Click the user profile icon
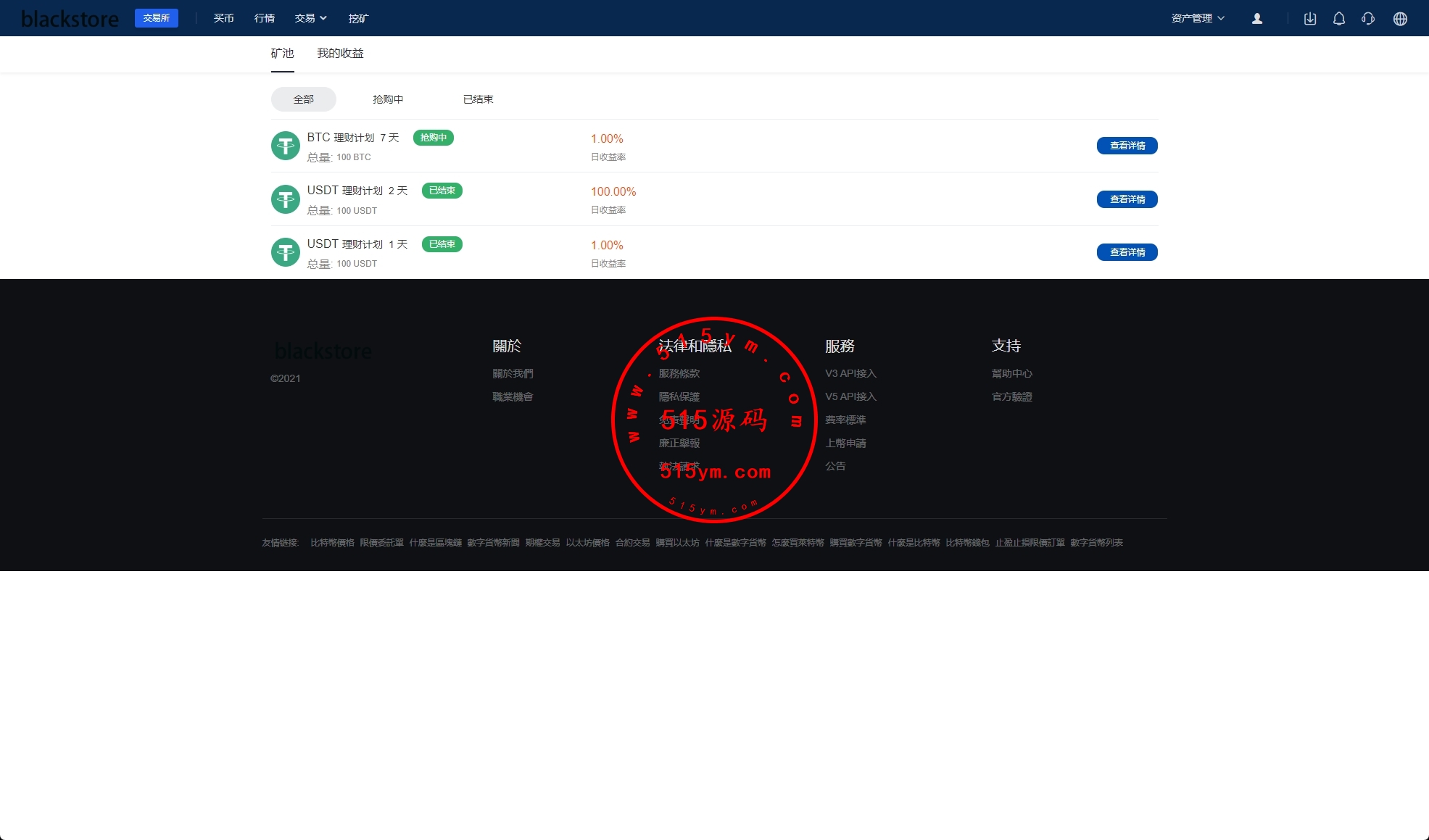This screenshot has width=1429, height=840. (1257, 19)
